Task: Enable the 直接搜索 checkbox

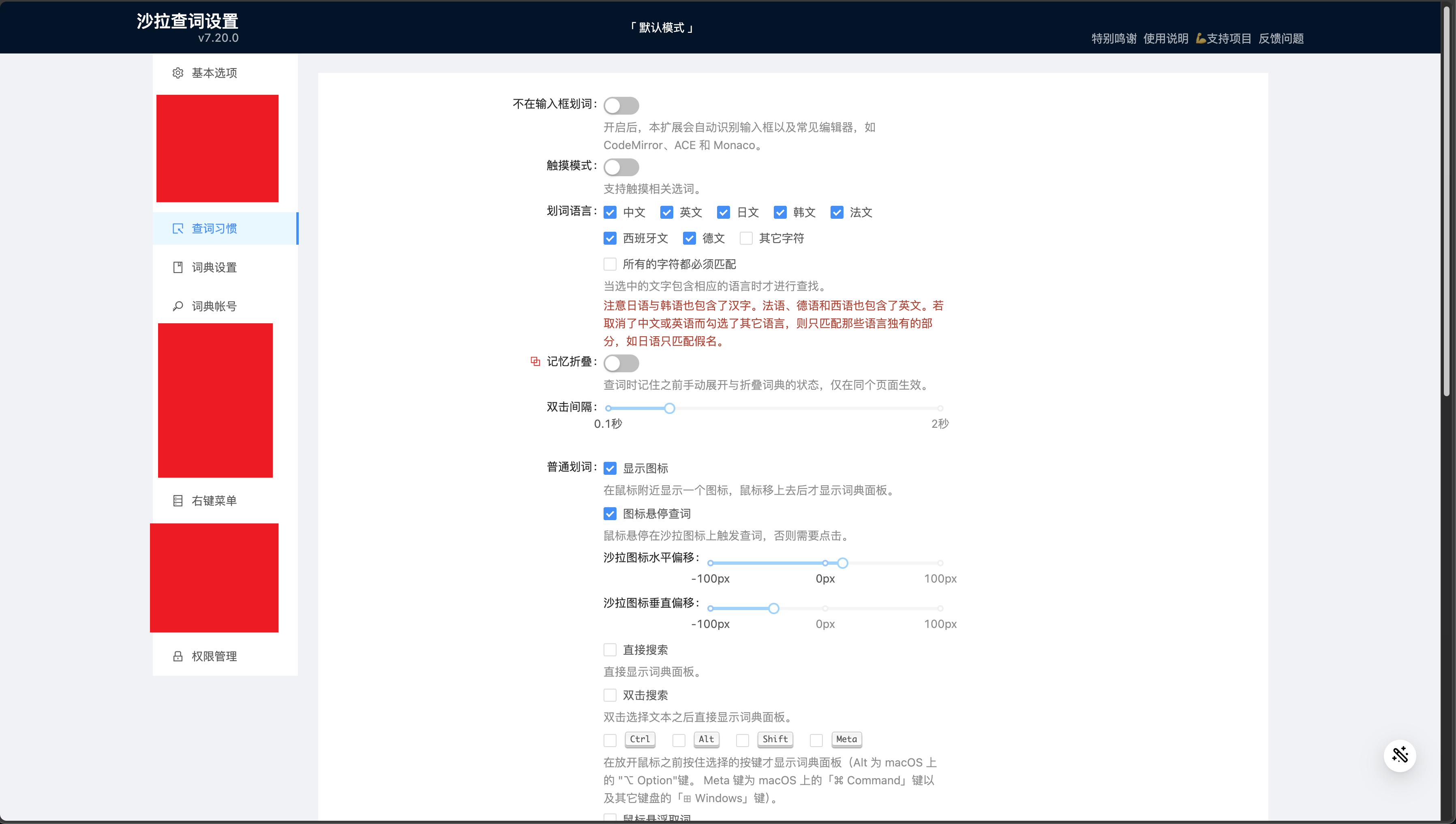Action: pos(610,650)
